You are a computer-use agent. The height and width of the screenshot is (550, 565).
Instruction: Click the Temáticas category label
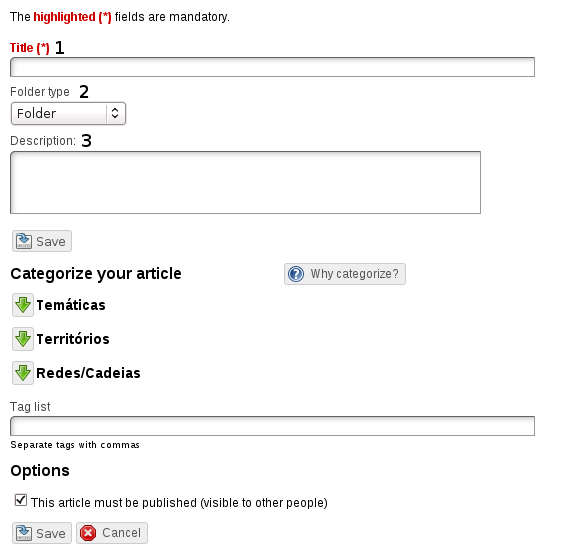pyautogui.click(x=71, y=305)
